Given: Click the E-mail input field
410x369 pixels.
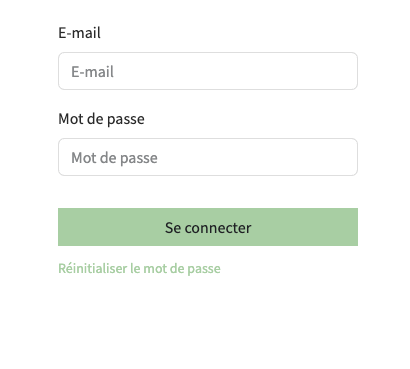Looking at the screenshot, I should 208,71.
